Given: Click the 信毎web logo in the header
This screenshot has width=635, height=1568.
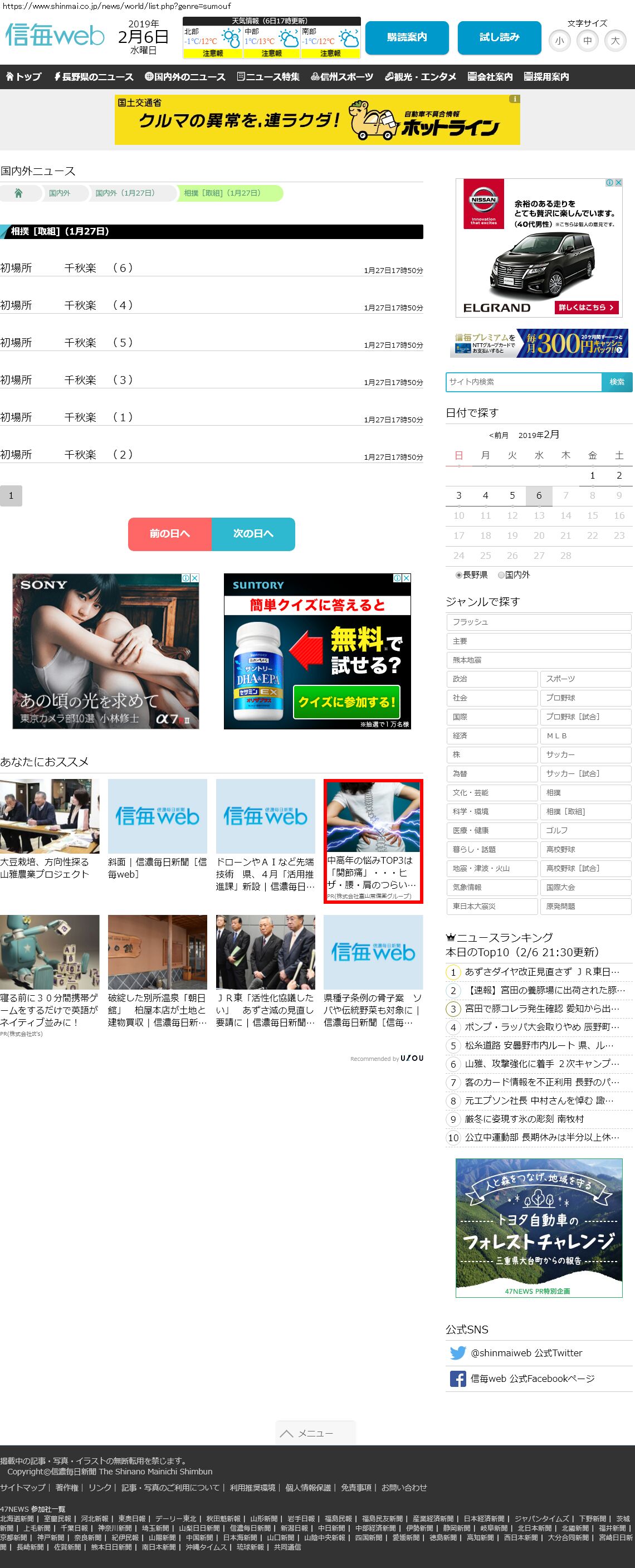Looking at the screenshot, I should (55, 35).
